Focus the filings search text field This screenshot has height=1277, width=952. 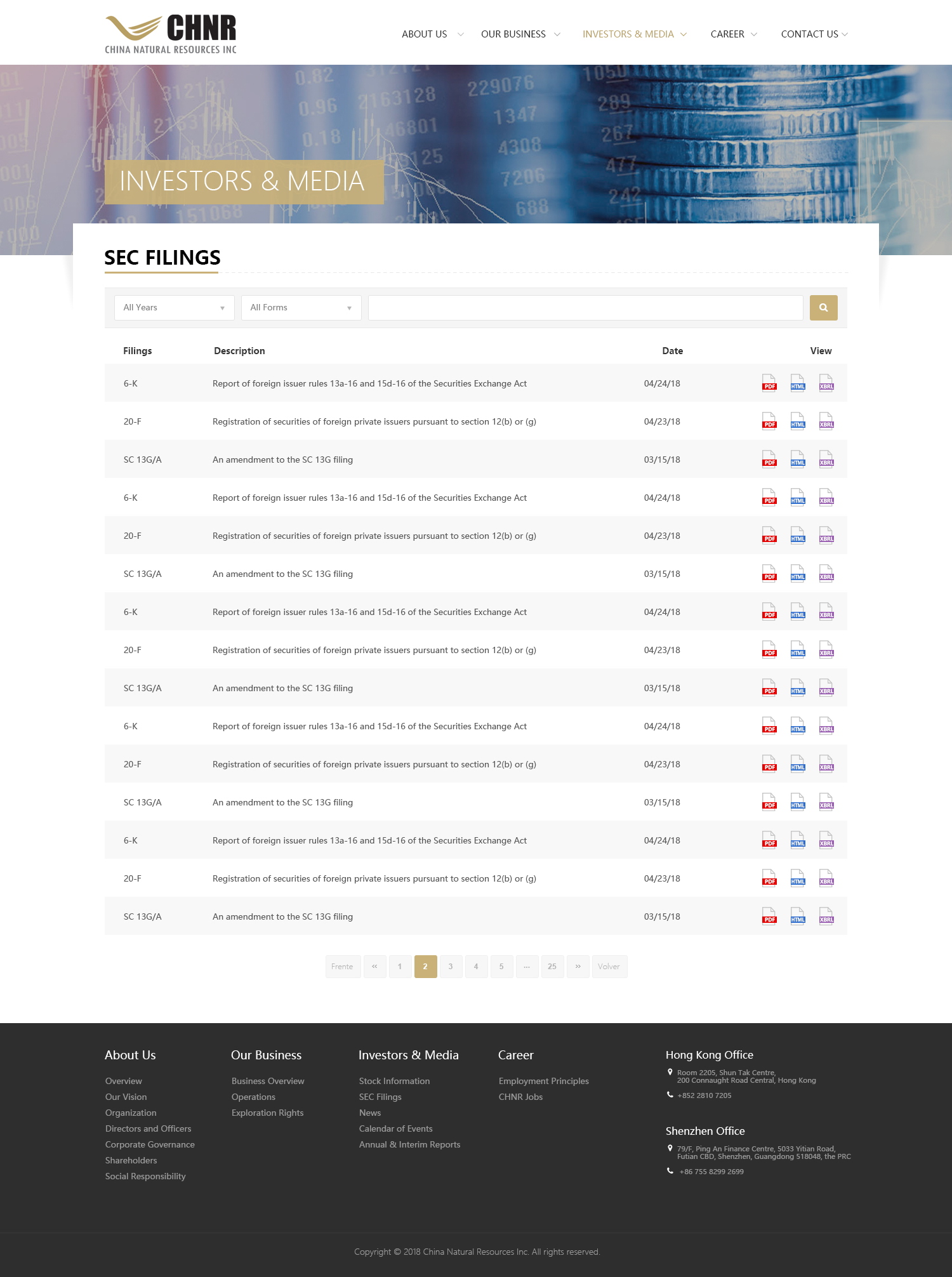click(x=585, y=308)
